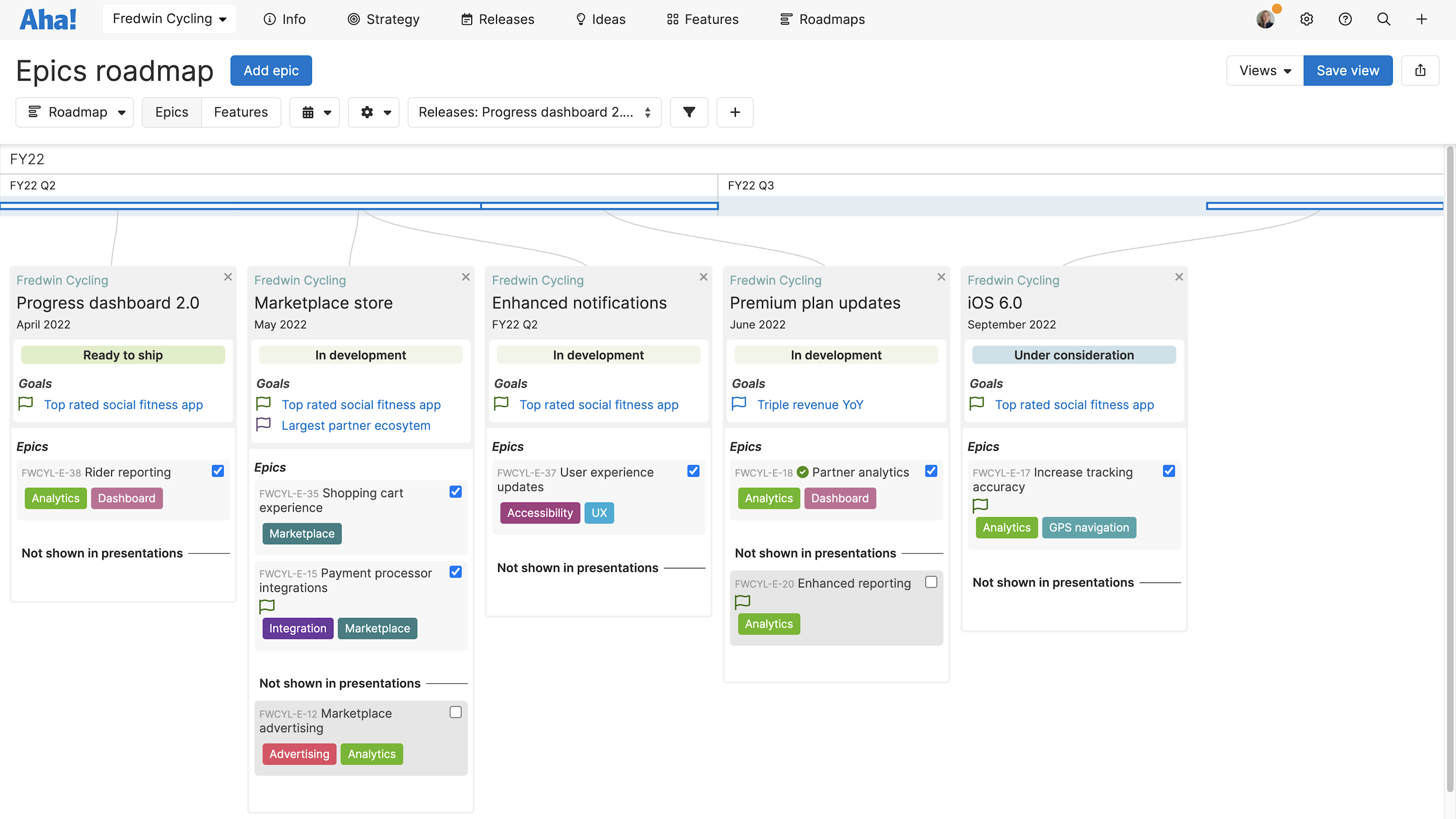Select the Epics tab
This screenshot has height=819, width=1456.
coord(171,112)
